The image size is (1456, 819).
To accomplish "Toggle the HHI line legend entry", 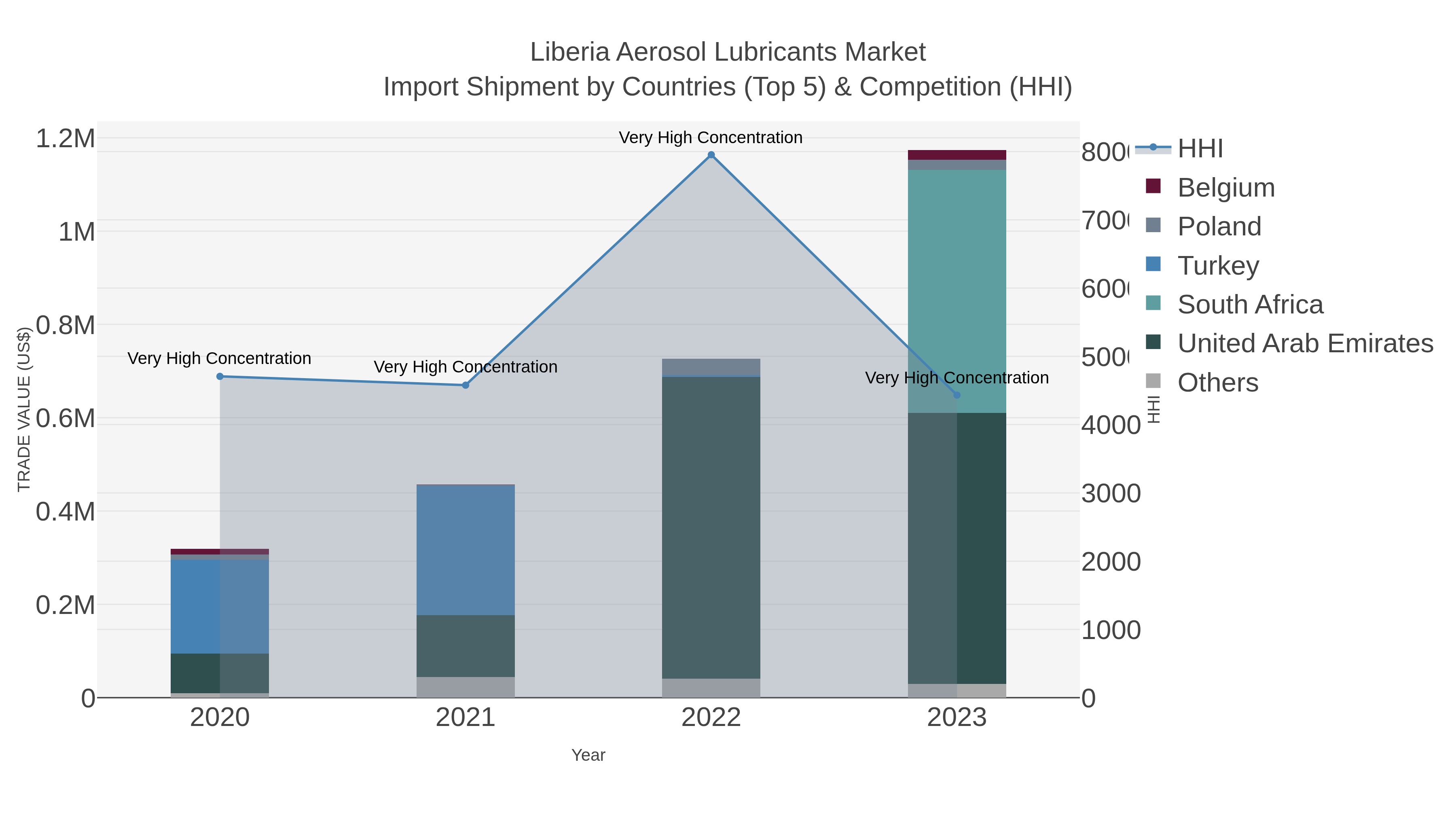I will click(1179, 148).
